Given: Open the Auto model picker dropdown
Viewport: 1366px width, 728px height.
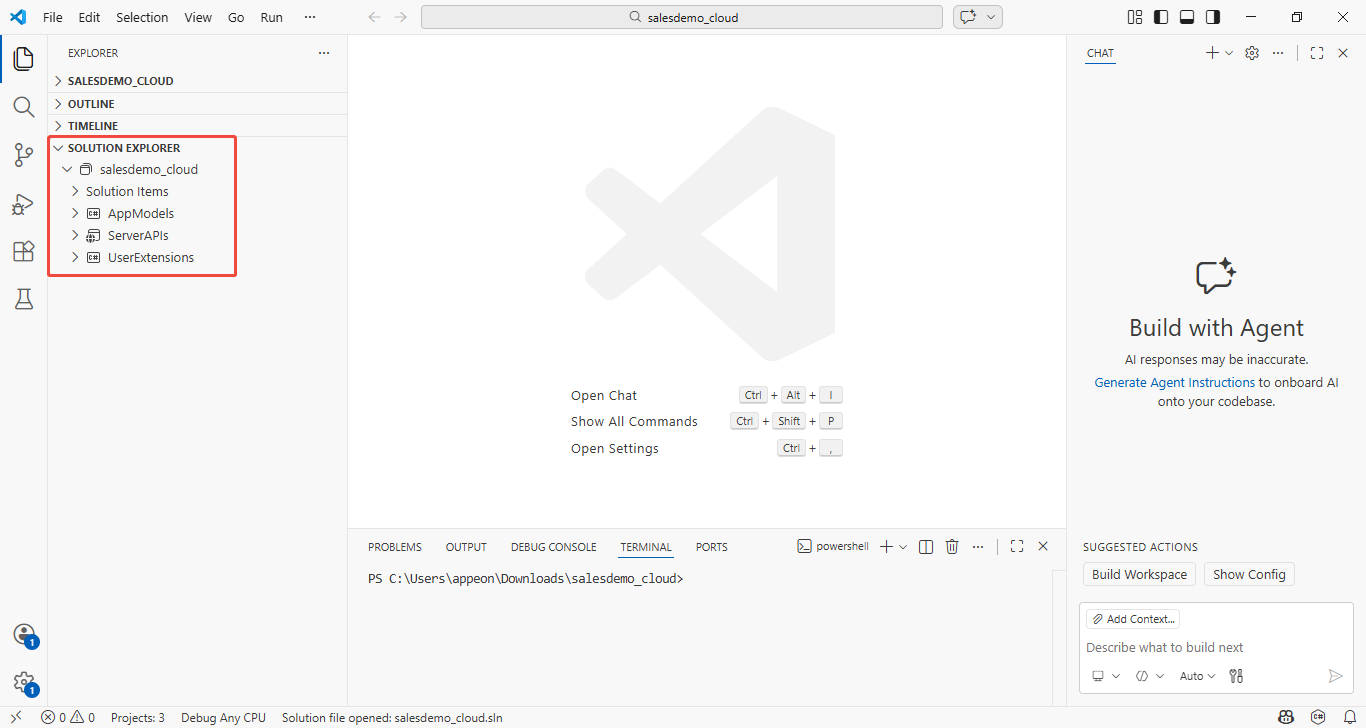Looking at the screenshot, I should (x=1197, y=676).
